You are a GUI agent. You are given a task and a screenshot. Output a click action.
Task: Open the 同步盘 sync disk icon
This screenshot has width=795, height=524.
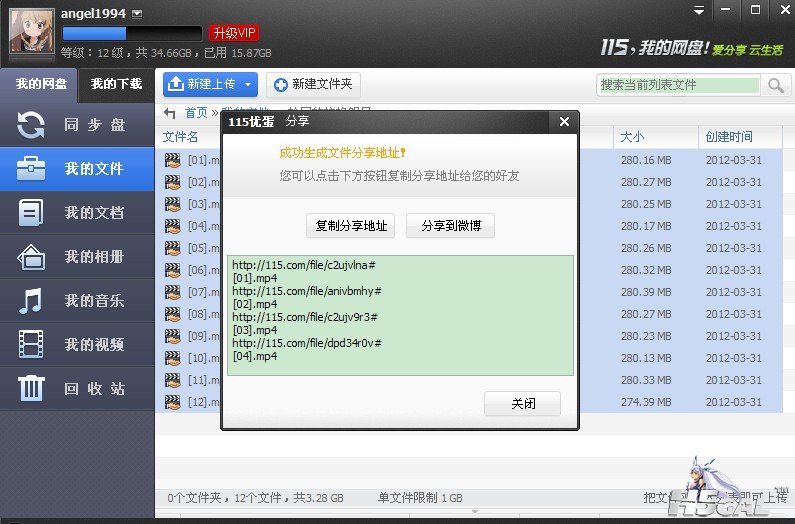[x=31, y=125]
